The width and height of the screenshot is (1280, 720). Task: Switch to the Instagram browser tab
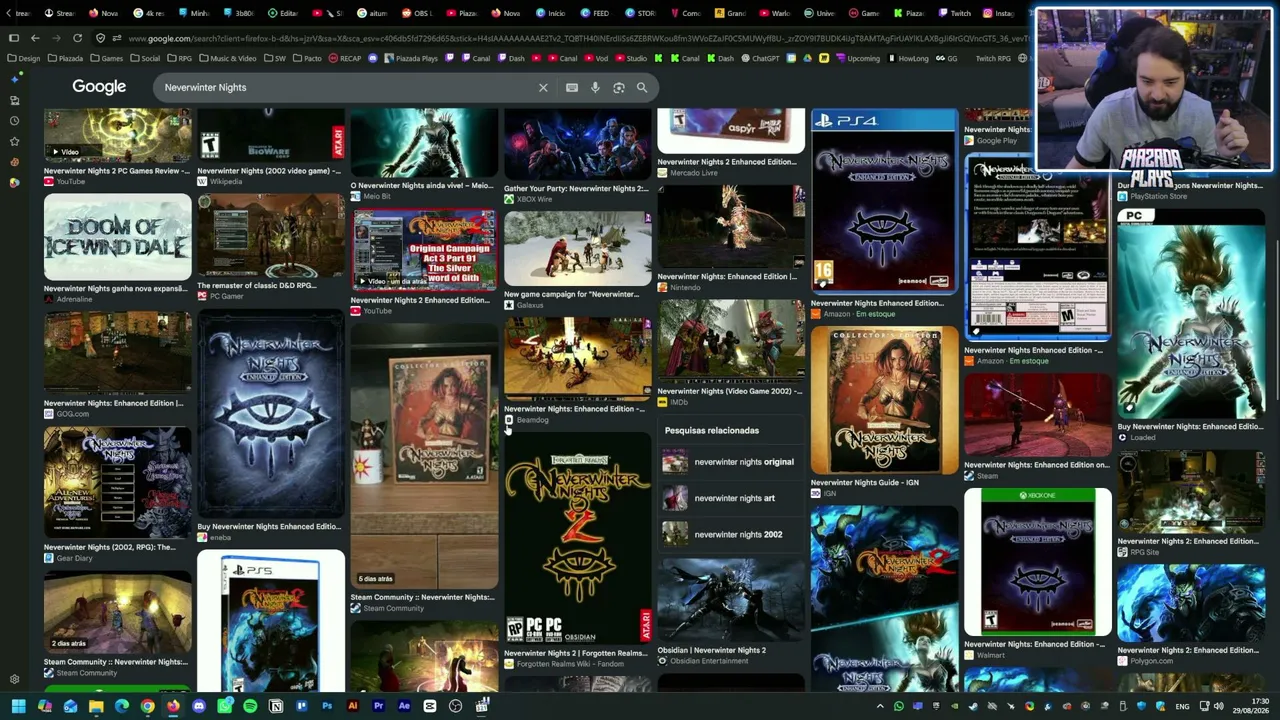(1000, 13)
